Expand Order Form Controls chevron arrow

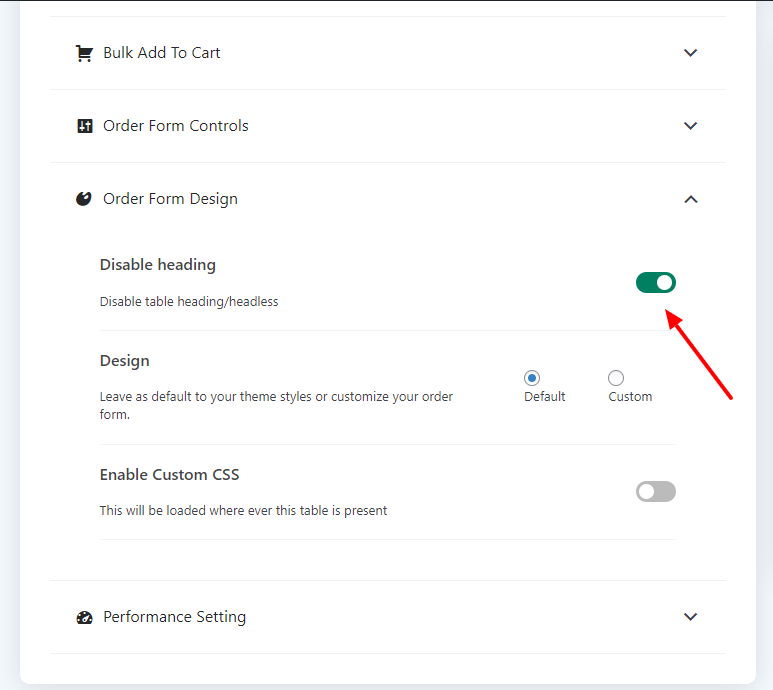[690, 126]
